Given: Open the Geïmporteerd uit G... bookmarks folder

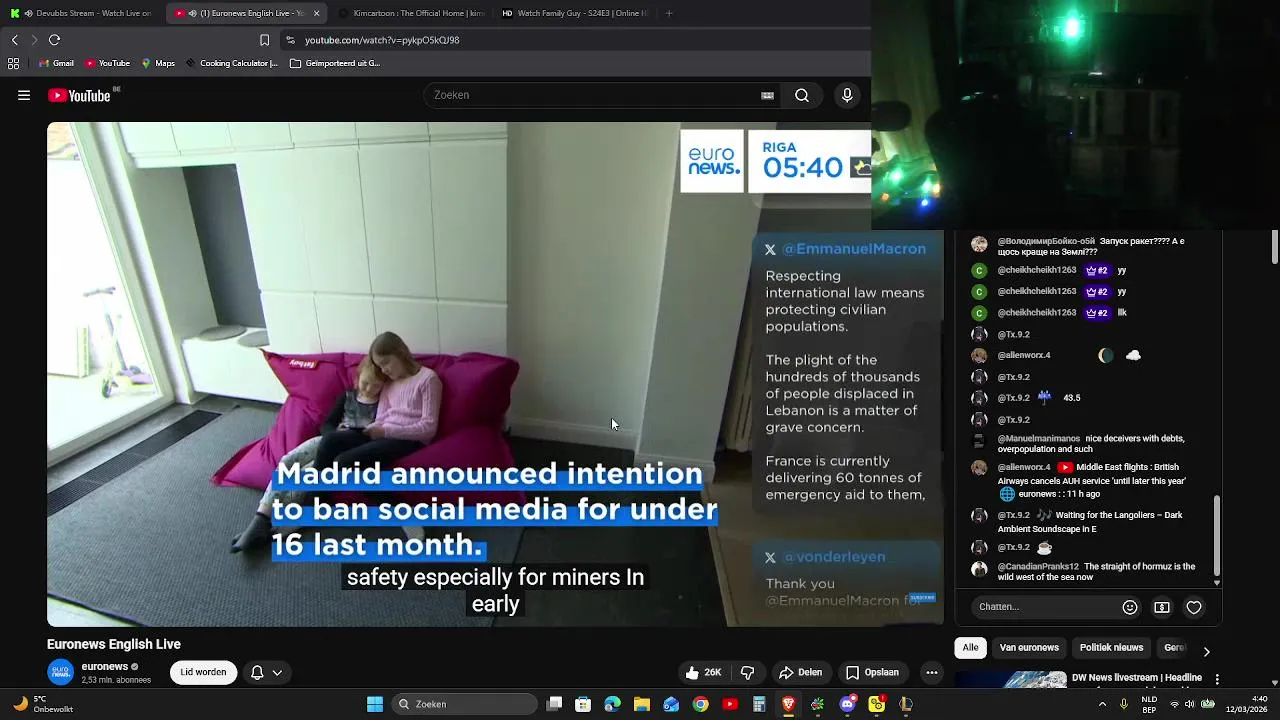Looking at the screenshot, I should tap(335, 63).
